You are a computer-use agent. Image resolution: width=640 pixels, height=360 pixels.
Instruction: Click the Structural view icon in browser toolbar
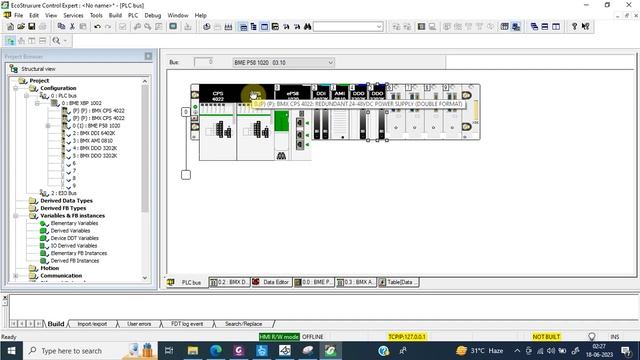(10, 41)
